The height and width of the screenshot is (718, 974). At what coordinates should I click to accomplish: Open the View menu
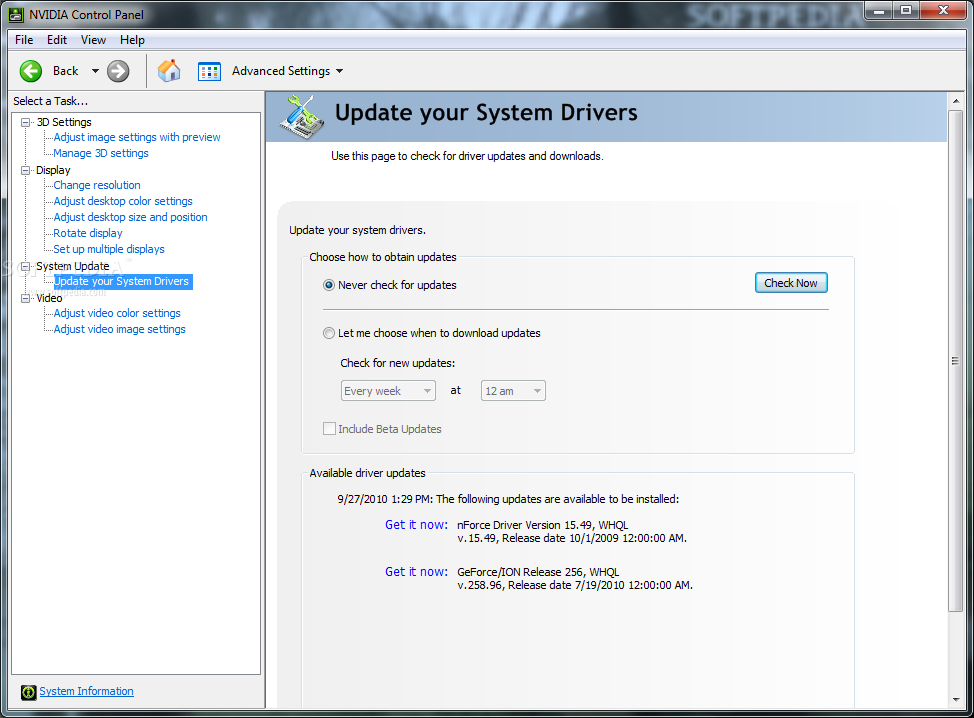click(x=93, y=40)
